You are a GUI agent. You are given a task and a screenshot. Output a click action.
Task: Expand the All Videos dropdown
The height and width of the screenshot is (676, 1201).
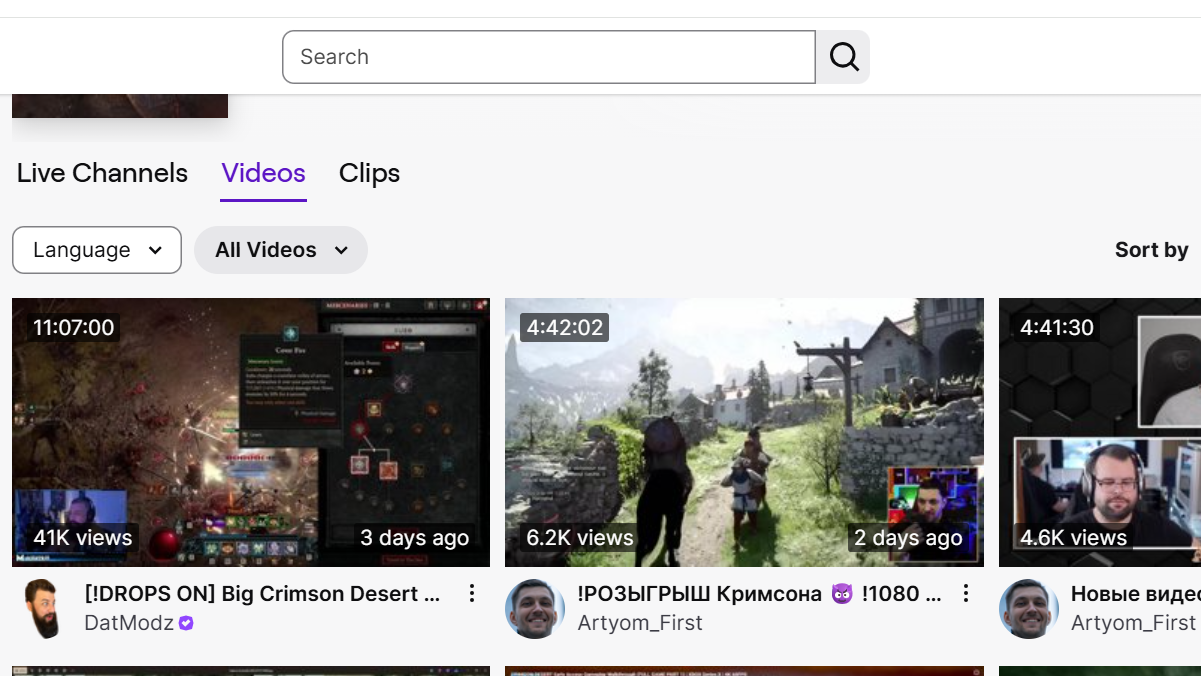(281, 250)
